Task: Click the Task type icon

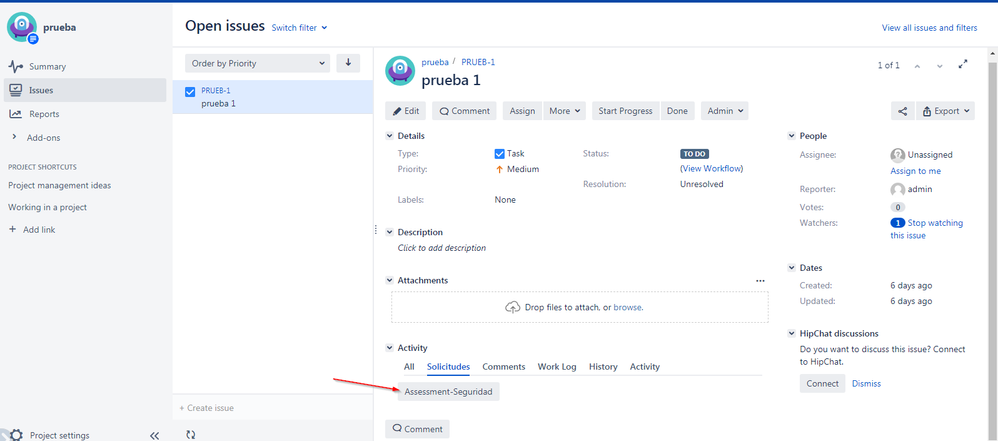Action: 500,153
